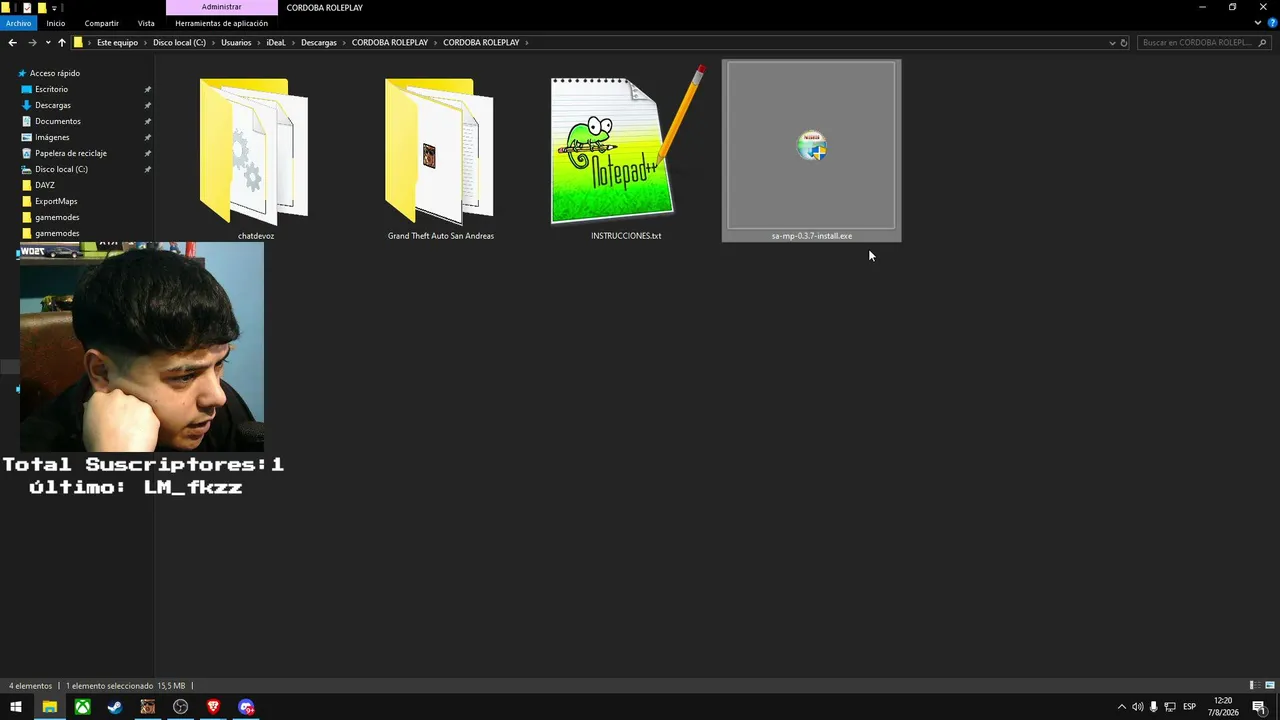Viewport: 1280px width, 720px height.
Task: Open OBS Studio from the taskbar
Action: [x=181, y=707]
